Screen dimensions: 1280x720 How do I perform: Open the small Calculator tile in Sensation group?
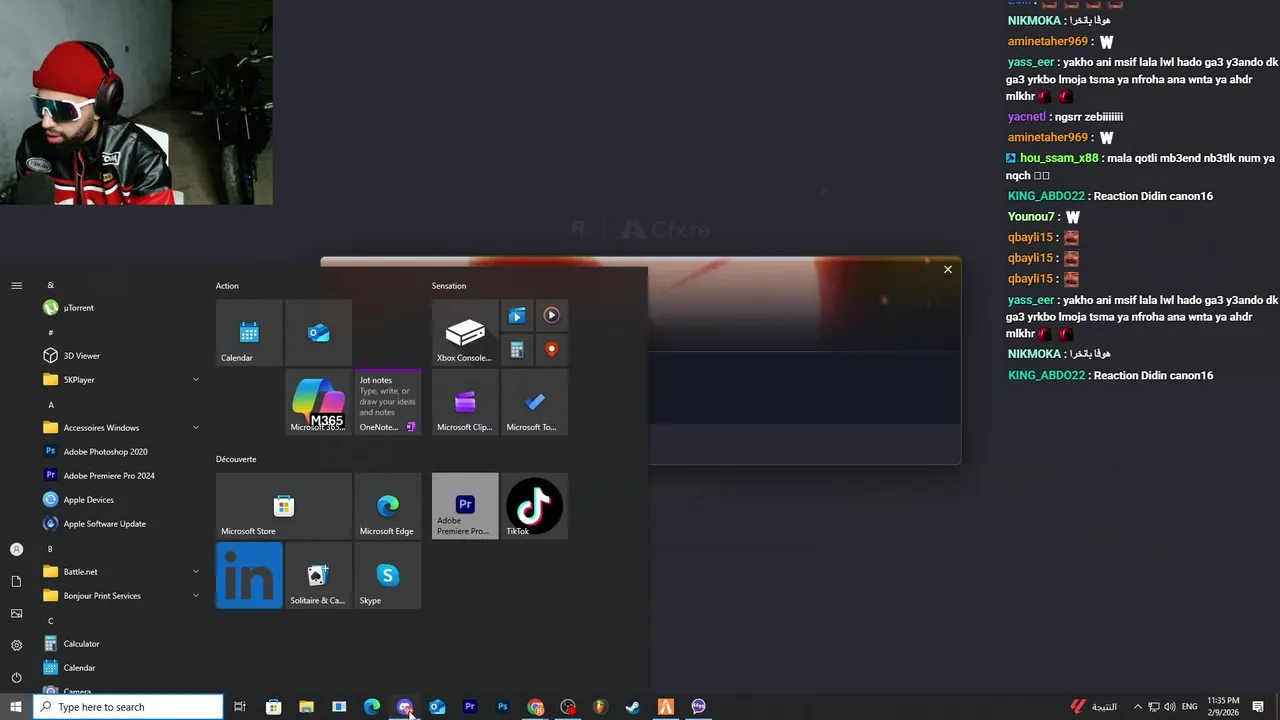pyautogui.click(x=517, y=350)
